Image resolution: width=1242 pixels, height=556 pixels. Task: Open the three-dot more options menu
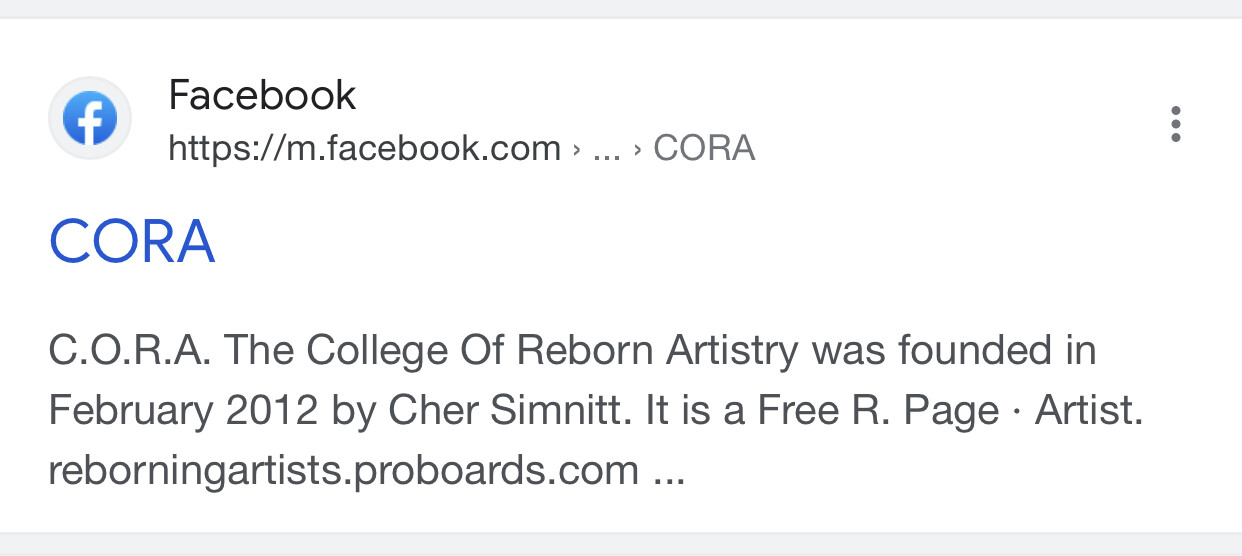tap(1176, 124)
